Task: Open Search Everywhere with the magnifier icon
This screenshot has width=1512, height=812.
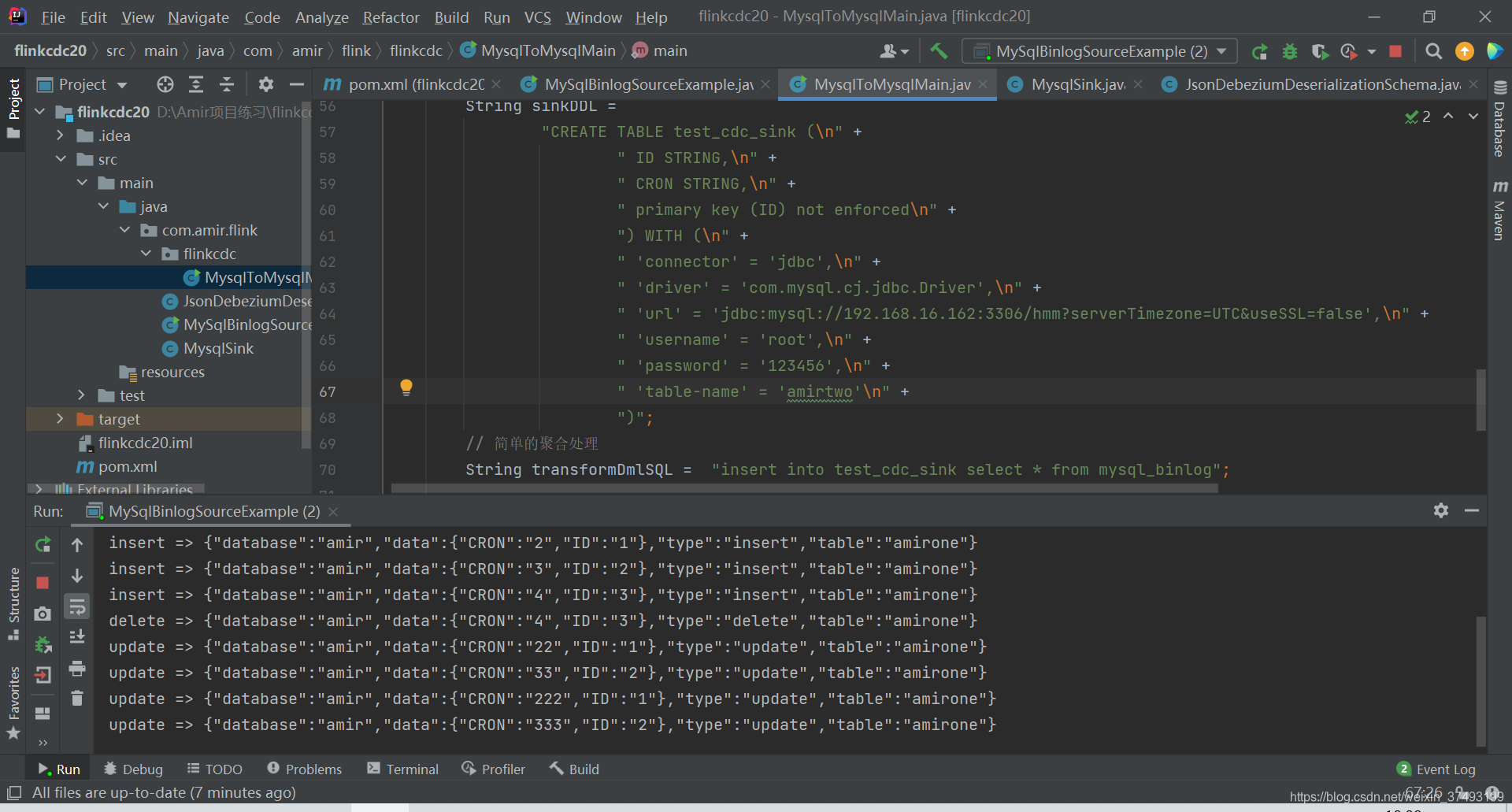Action: (x=1433, y=51)
